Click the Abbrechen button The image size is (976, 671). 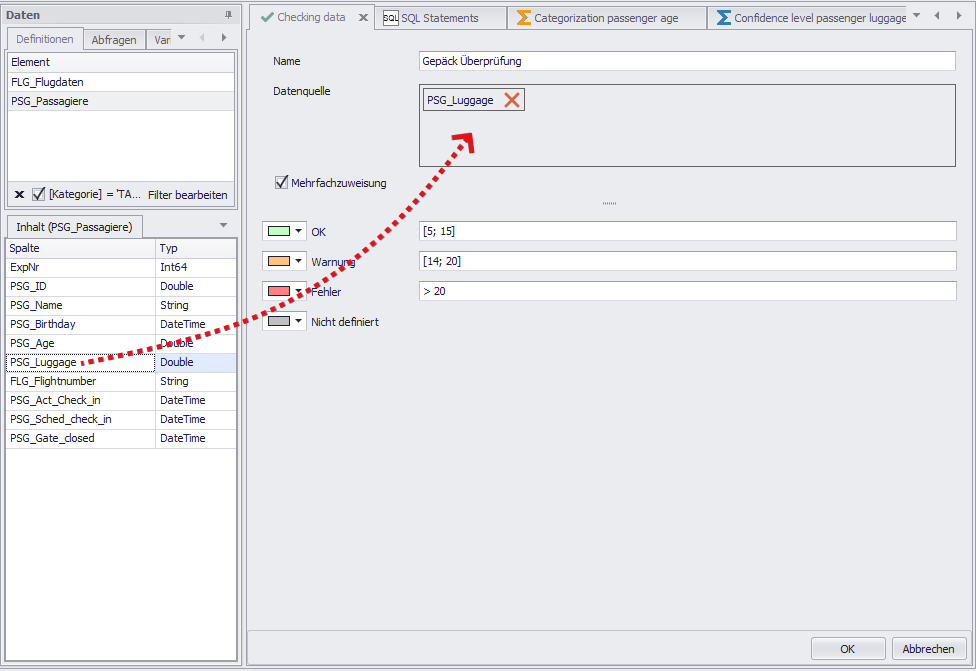(x=929, y=649)
